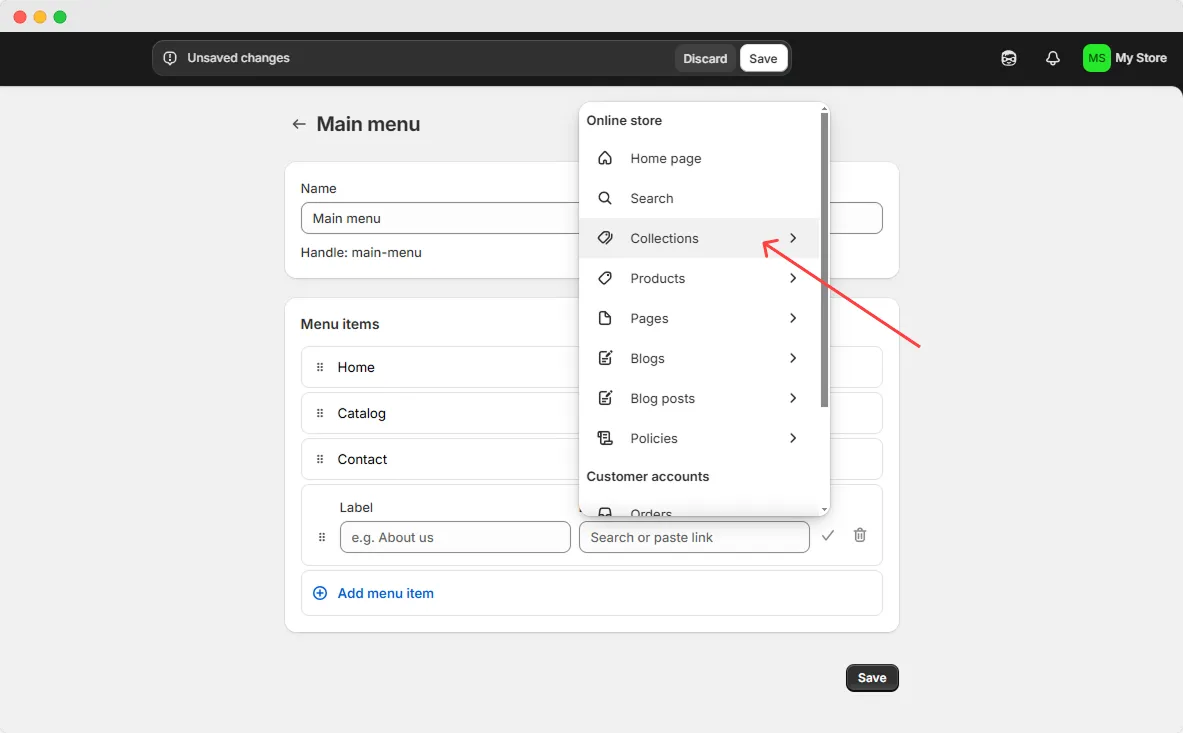The height and width of the screenshot is (733, 1183).
Task: Click the checkmark to confirm the menu item
Action: (x=827, y=536)
